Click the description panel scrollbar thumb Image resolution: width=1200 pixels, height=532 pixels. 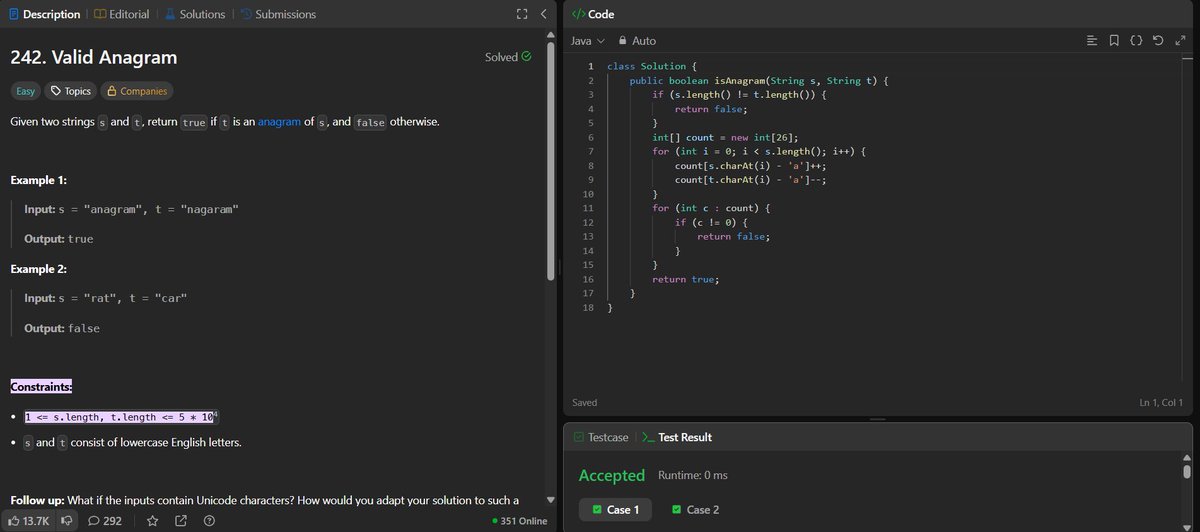pos(550,162)
